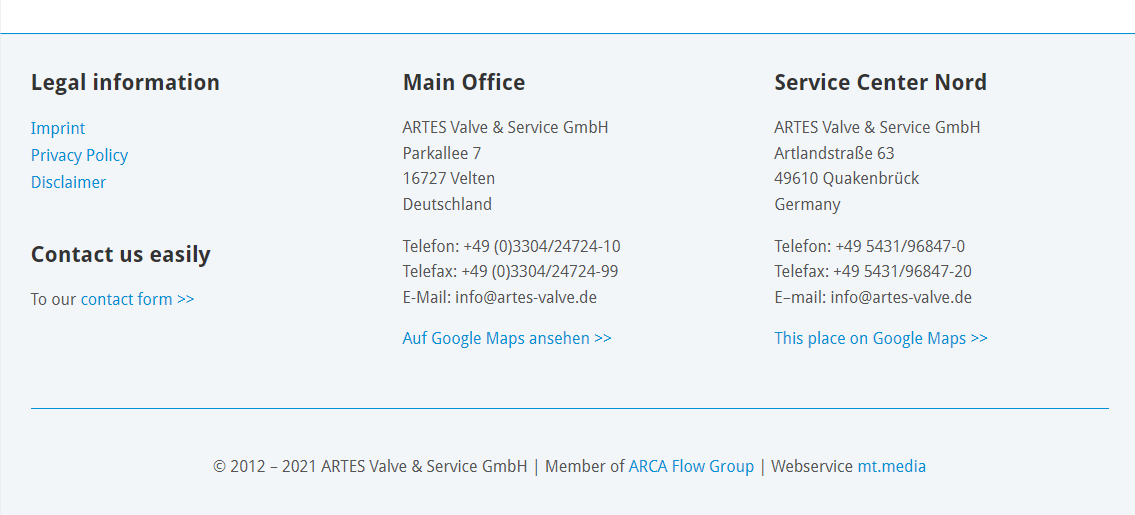Open Auf Google Maps ansehen >> link
This screenshot has height=515, width=1135.
(507, 338)
